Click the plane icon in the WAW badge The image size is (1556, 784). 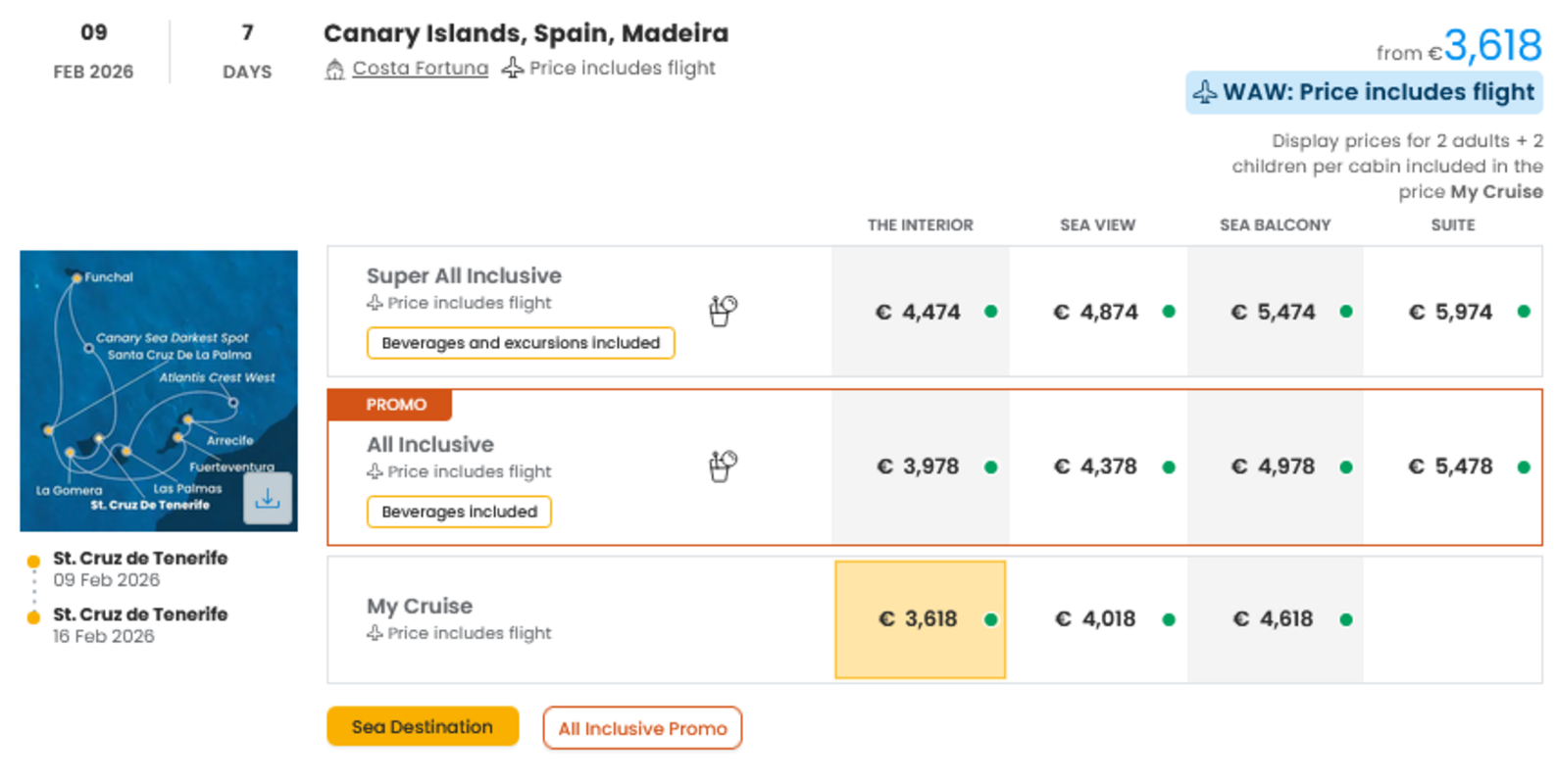pyautogui.click(x=1204, y=91)
